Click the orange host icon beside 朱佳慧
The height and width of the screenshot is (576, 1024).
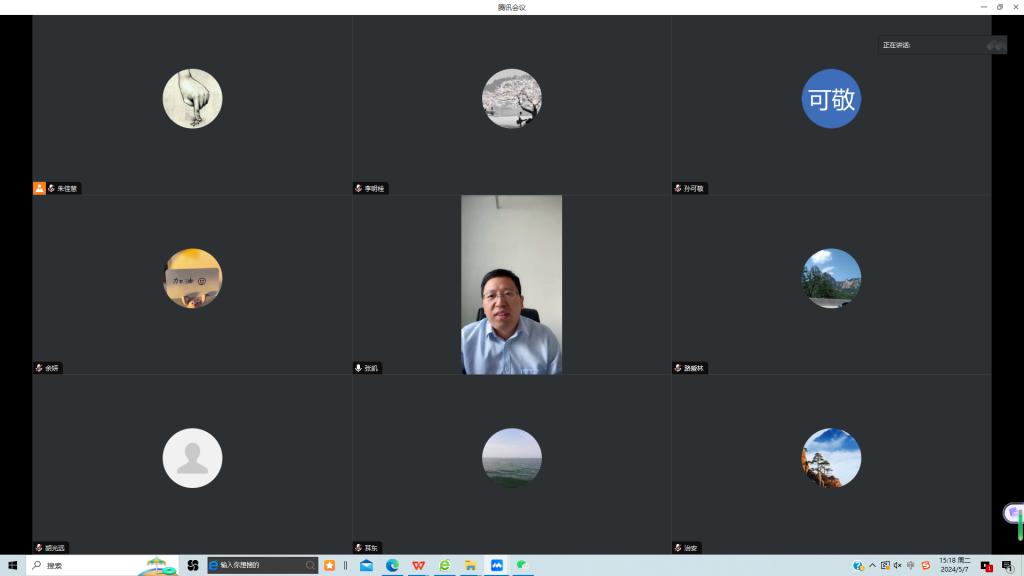(39, 188)
